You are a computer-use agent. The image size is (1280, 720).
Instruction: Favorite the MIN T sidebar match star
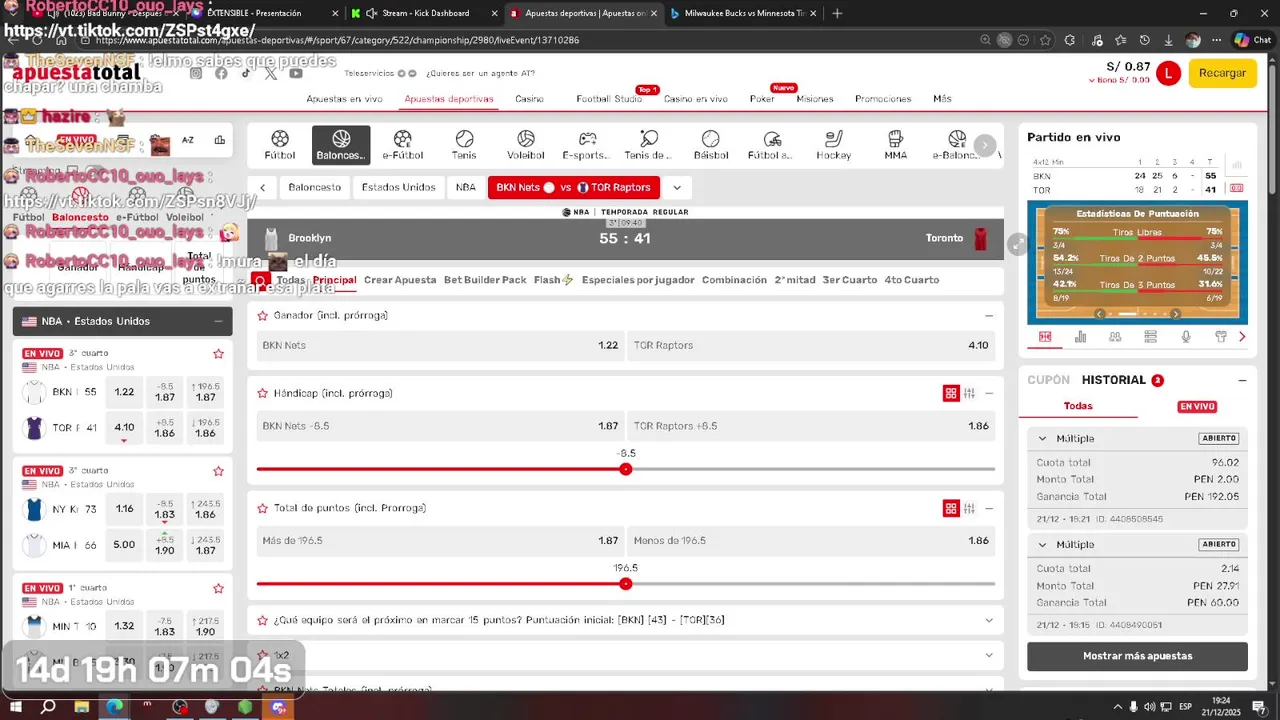click(218, 588)
